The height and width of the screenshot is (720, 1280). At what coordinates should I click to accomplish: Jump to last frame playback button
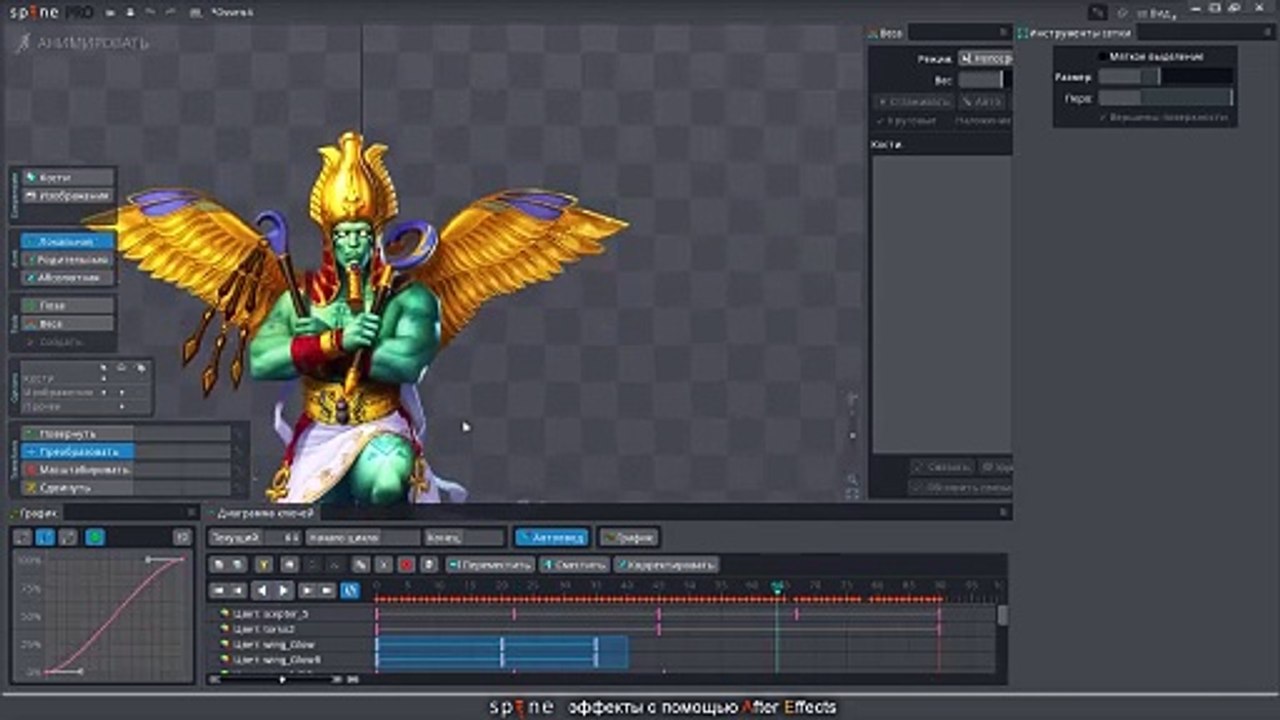pyautogui.click(x=326, y=590)
